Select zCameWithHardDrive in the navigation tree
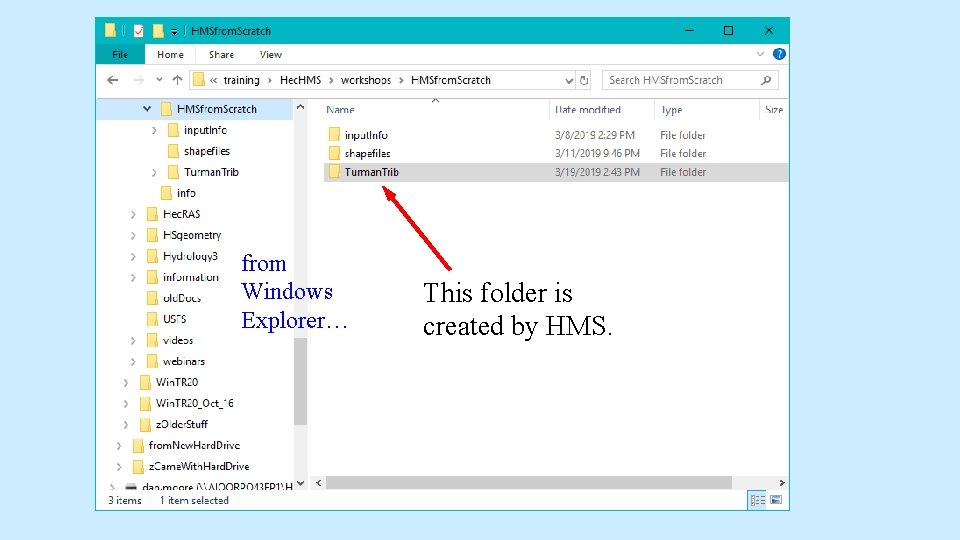The image size is (960, 540). coord(198,467)
